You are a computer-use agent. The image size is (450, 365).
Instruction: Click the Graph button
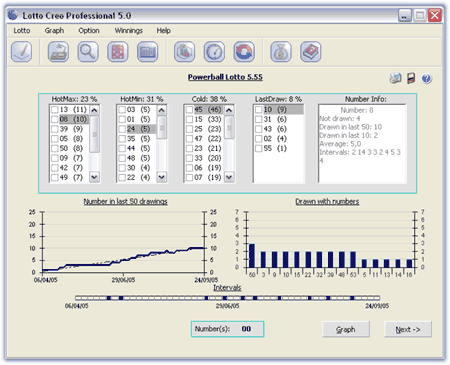pos(346,329)
